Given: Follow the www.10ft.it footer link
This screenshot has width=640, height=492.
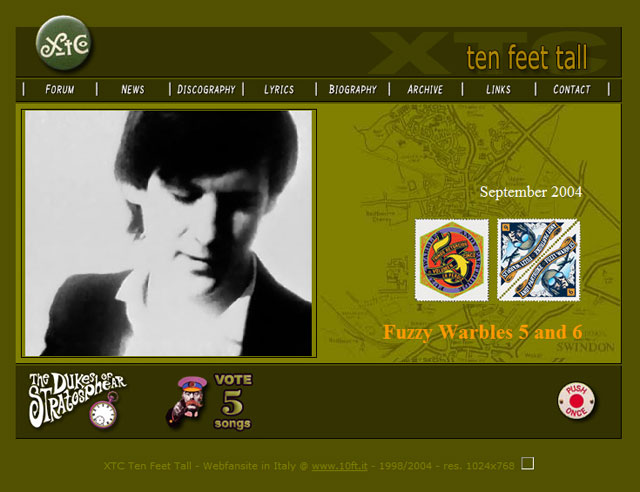Looking at the screenshot, I should coord(340,466).
